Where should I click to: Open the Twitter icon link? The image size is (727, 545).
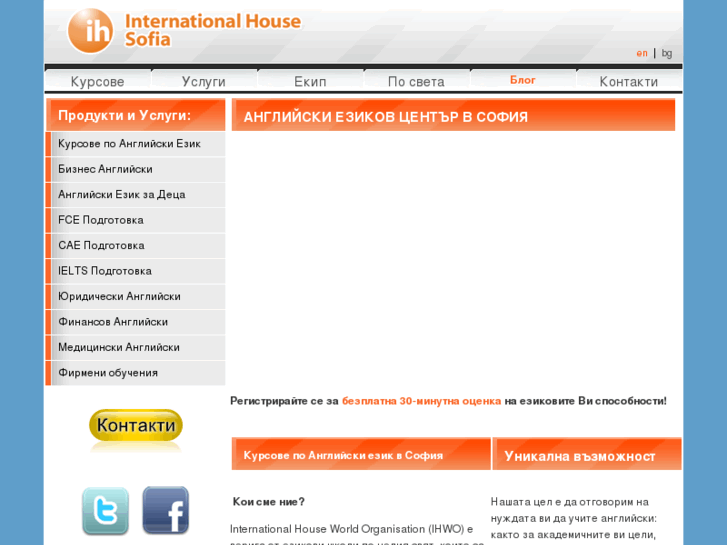tap(106, 511)
